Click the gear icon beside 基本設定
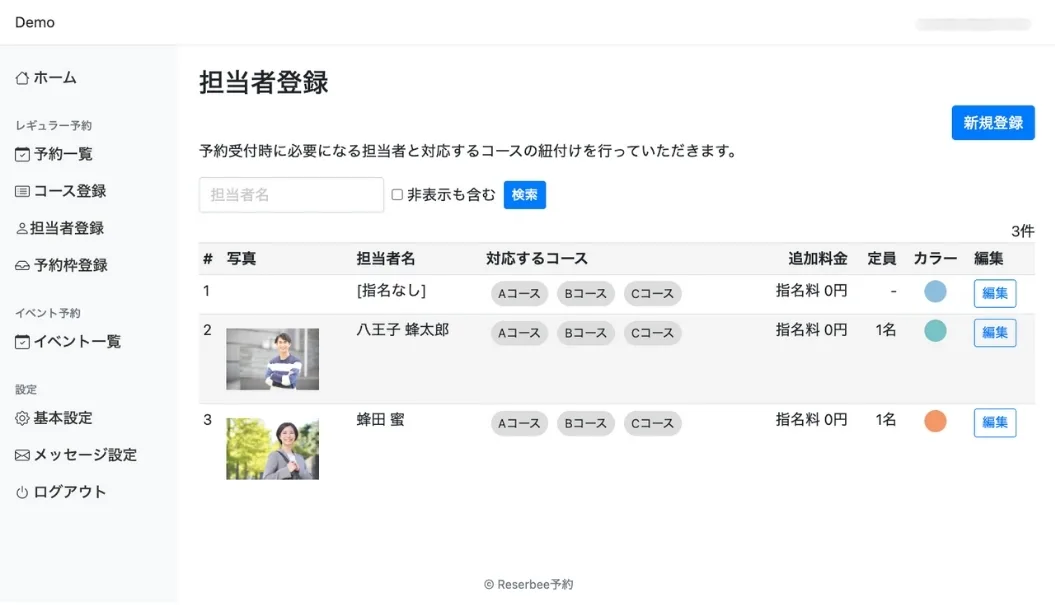Viewport: 1055px width, 605px height. (22, 418)
